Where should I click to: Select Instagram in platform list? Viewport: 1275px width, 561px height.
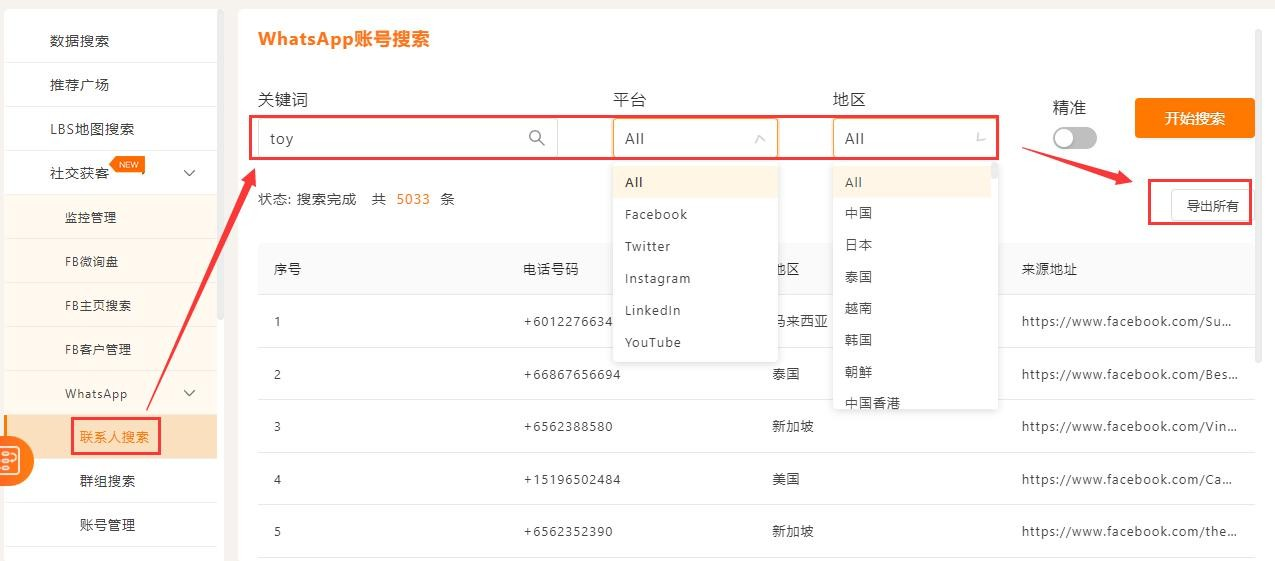click(695, 278)
